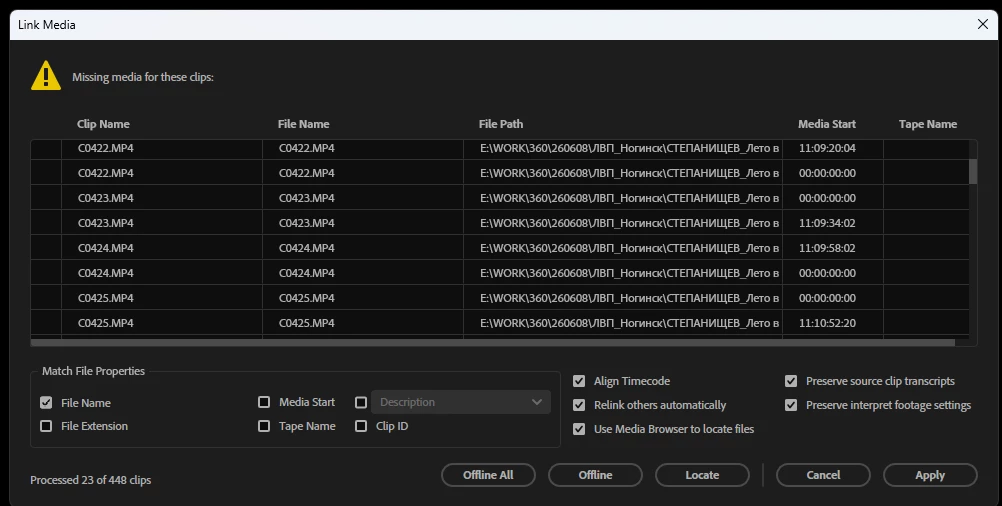The width and height of the screenshot is (1002, 506).
Task: Click the file path in the 11:10:52:20 row
Action: click(x=629, y=323)
